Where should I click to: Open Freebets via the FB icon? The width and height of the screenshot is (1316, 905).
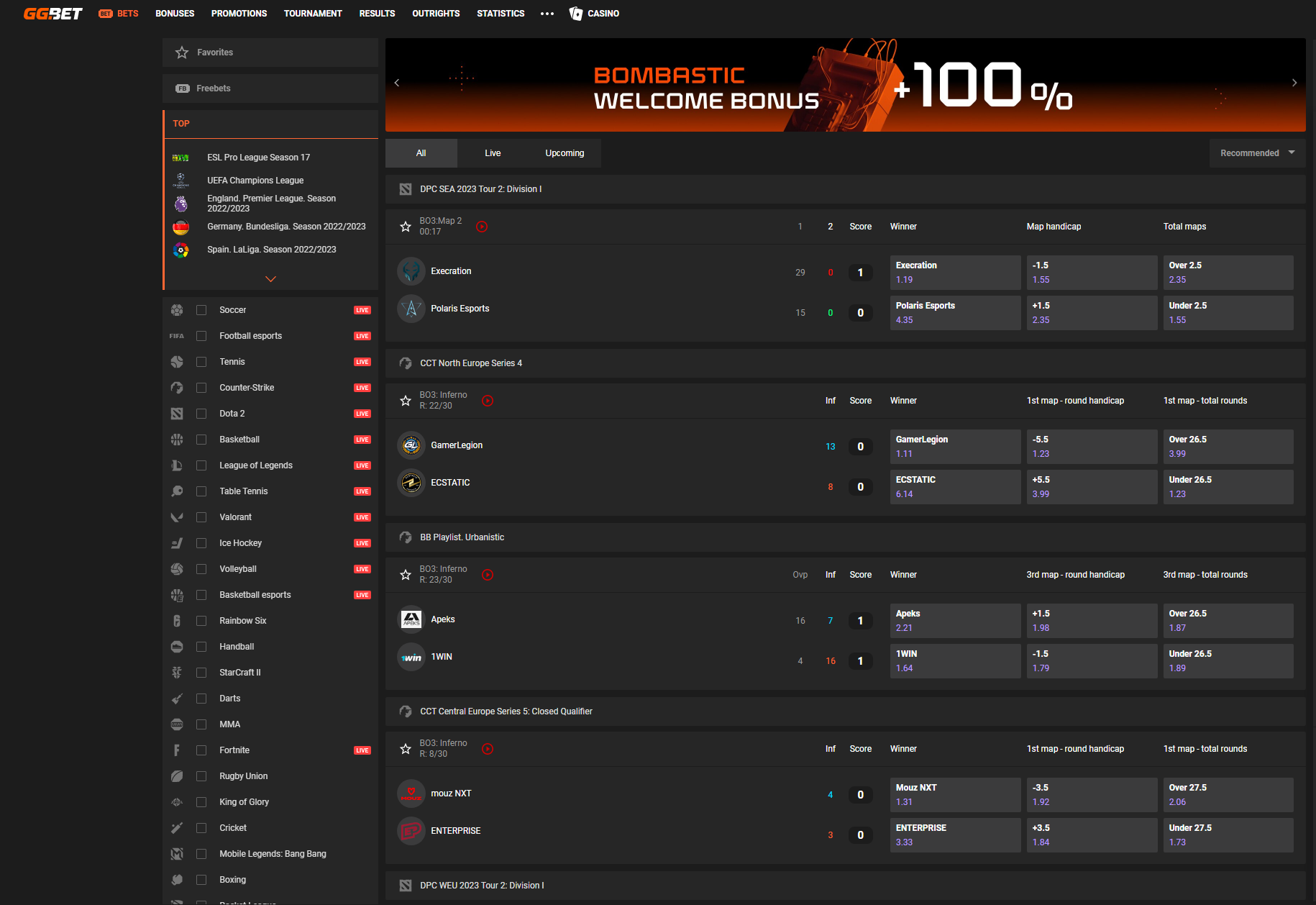tap(183, 88)
